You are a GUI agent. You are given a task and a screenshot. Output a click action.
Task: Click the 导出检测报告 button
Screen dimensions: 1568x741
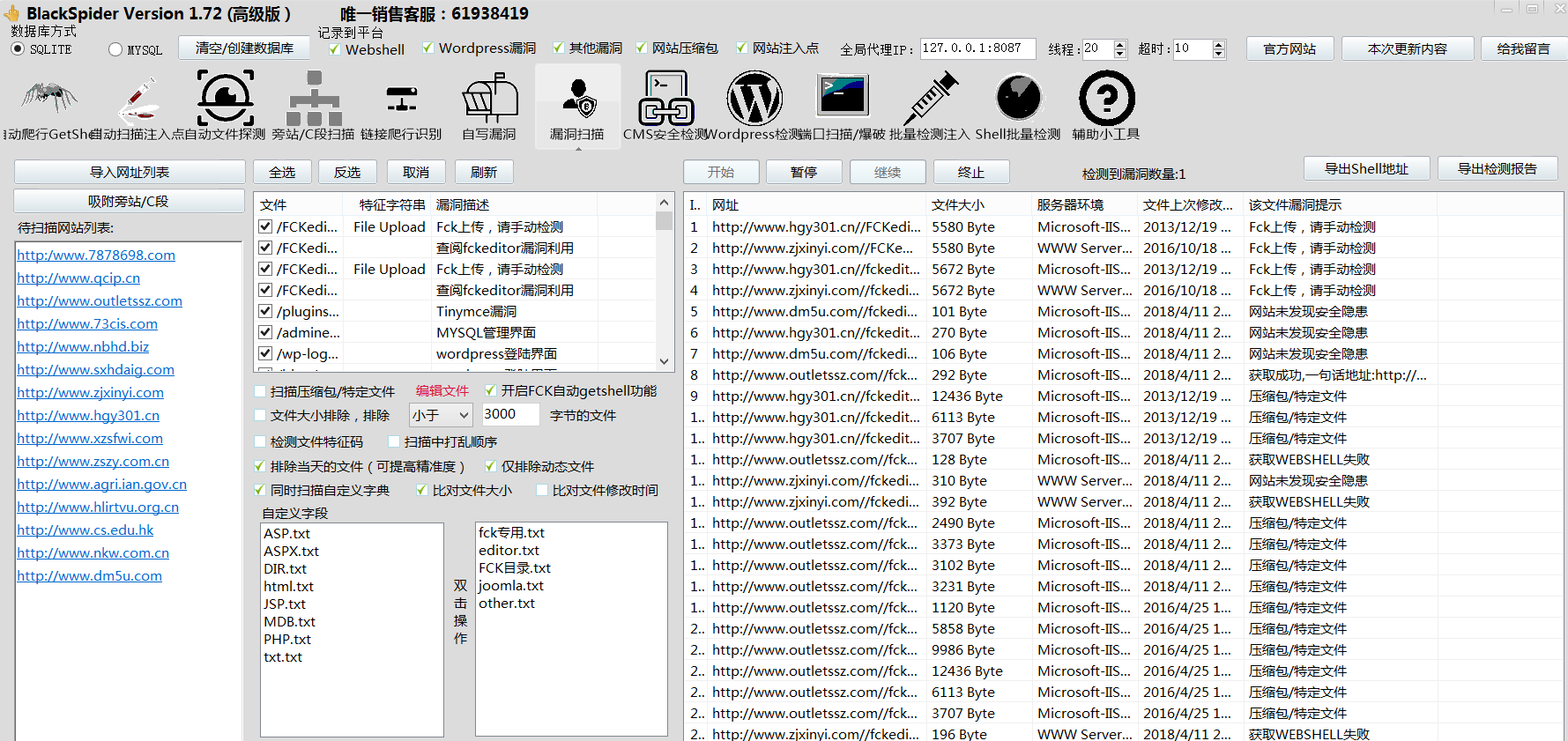1497,168
